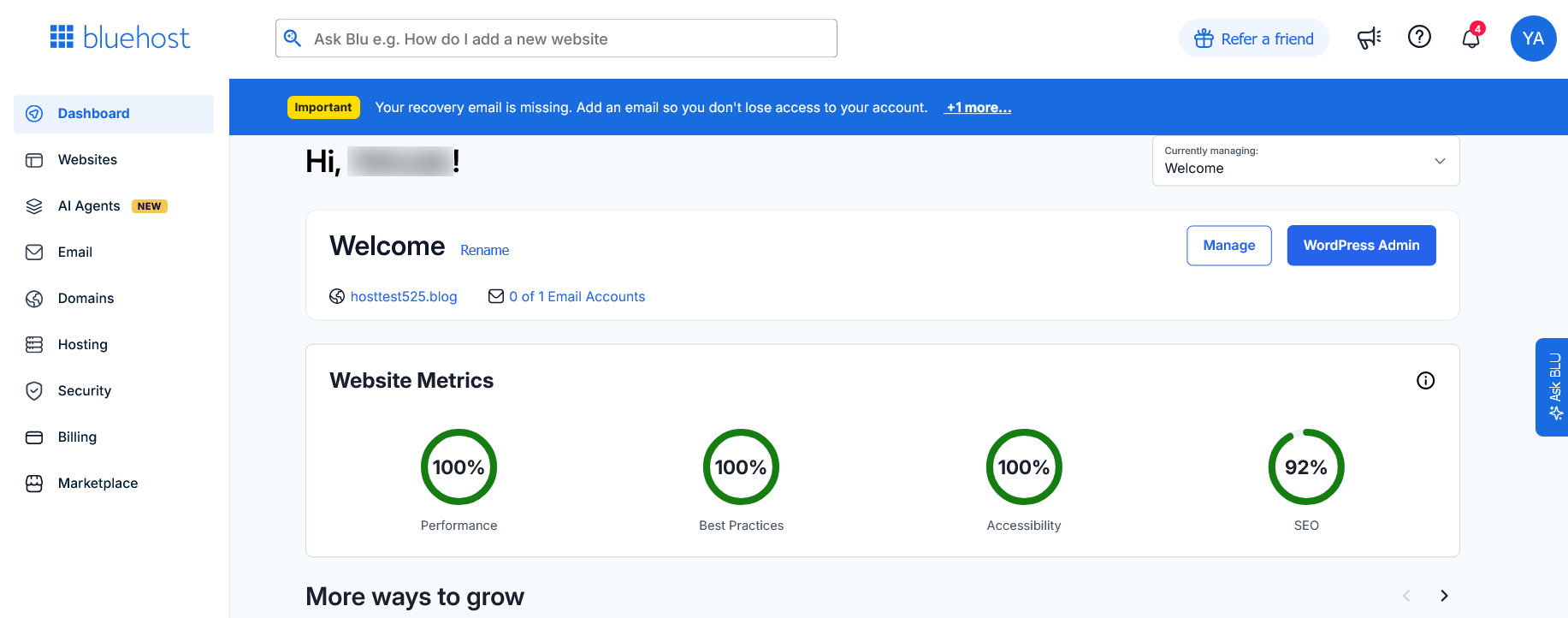
Task: Click the bluehost wordmark
Action: (x=137, y=38)
